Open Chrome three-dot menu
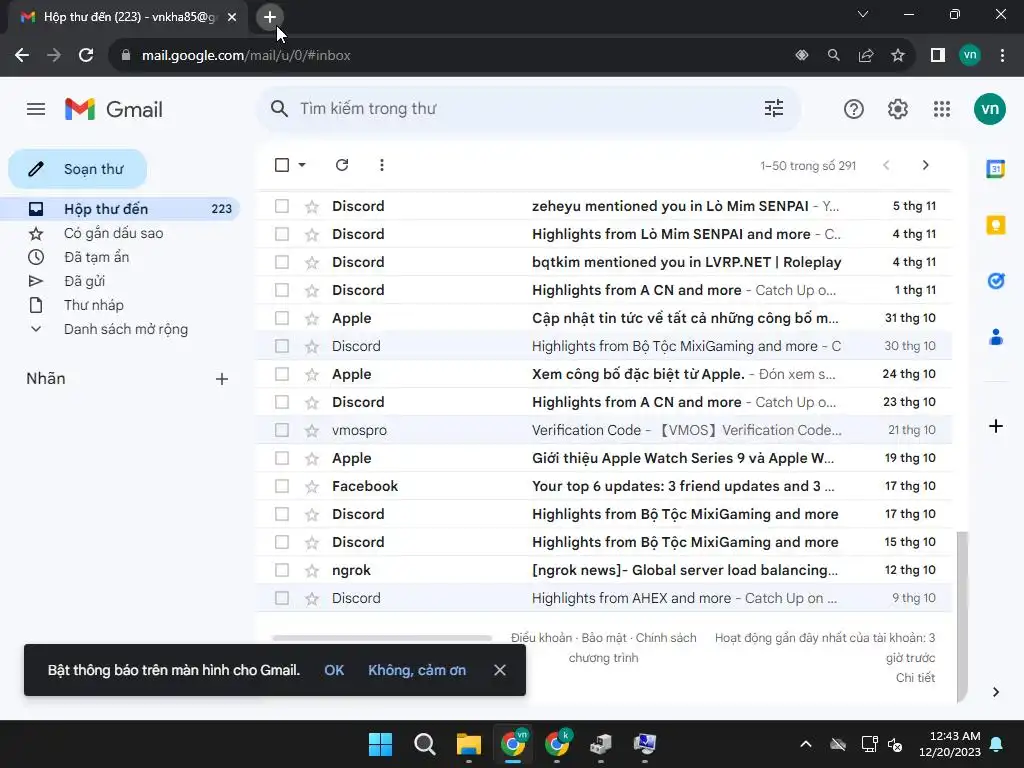The width and height of the screenshot is (1024, 768). [1002, 56]
